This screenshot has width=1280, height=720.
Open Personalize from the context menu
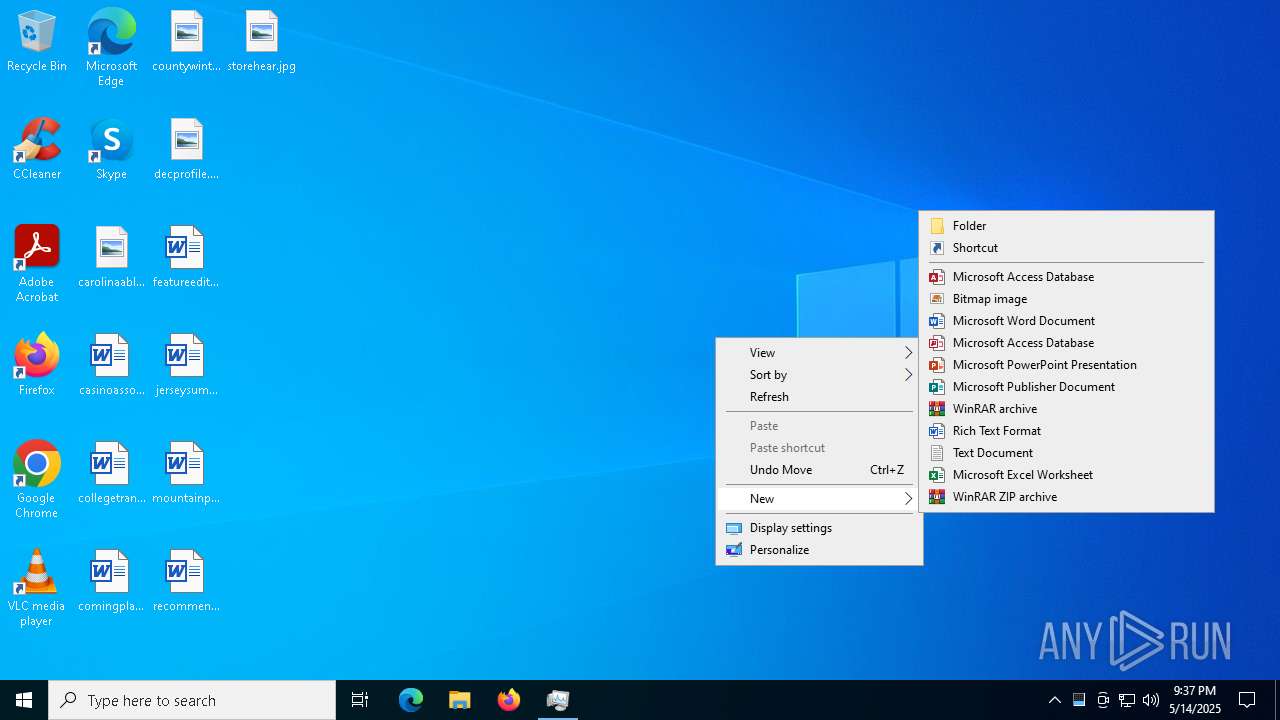click(819, 549)
